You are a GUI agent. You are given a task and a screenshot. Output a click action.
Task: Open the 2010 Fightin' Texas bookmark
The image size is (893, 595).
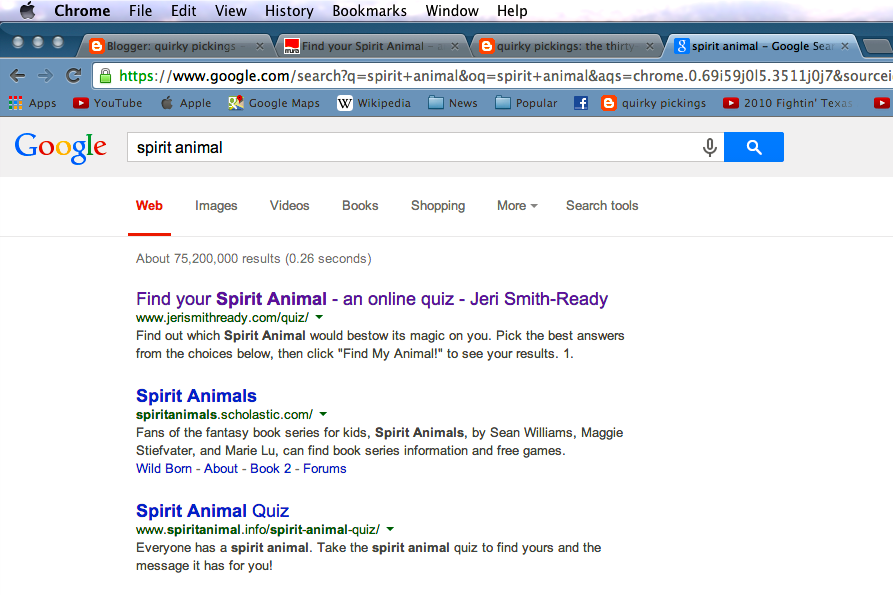[788, 103]
